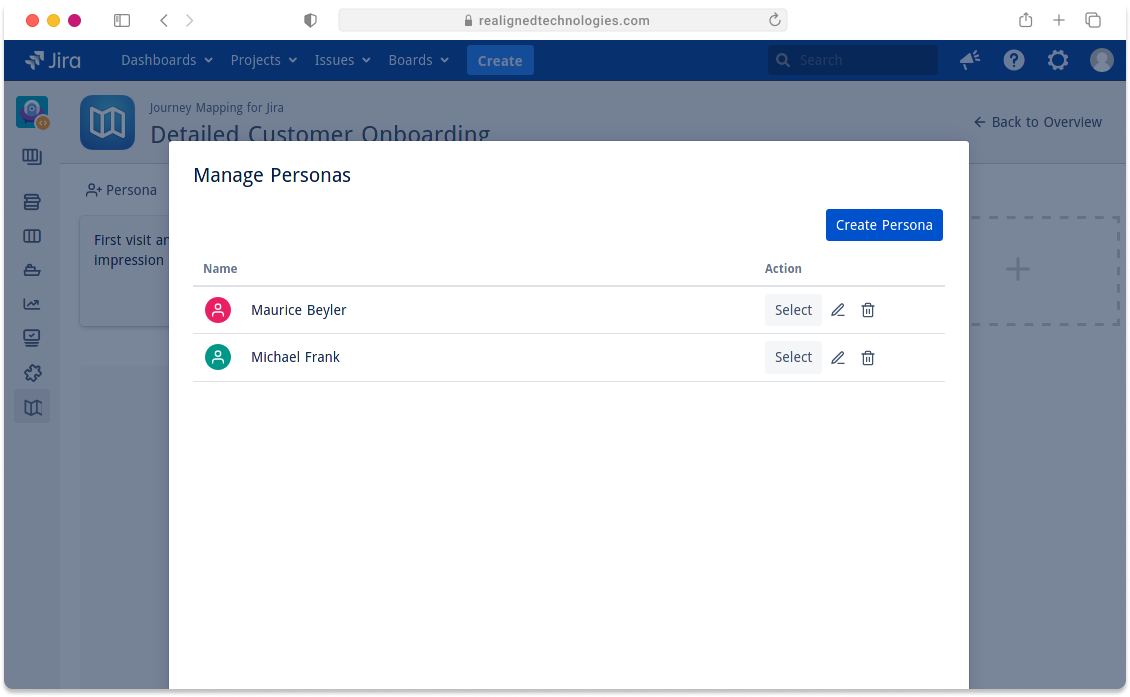This screenshot has height=697, width=1130.
Task: Click Michael Frank's green avatar icon
Action: pos(218,357)
